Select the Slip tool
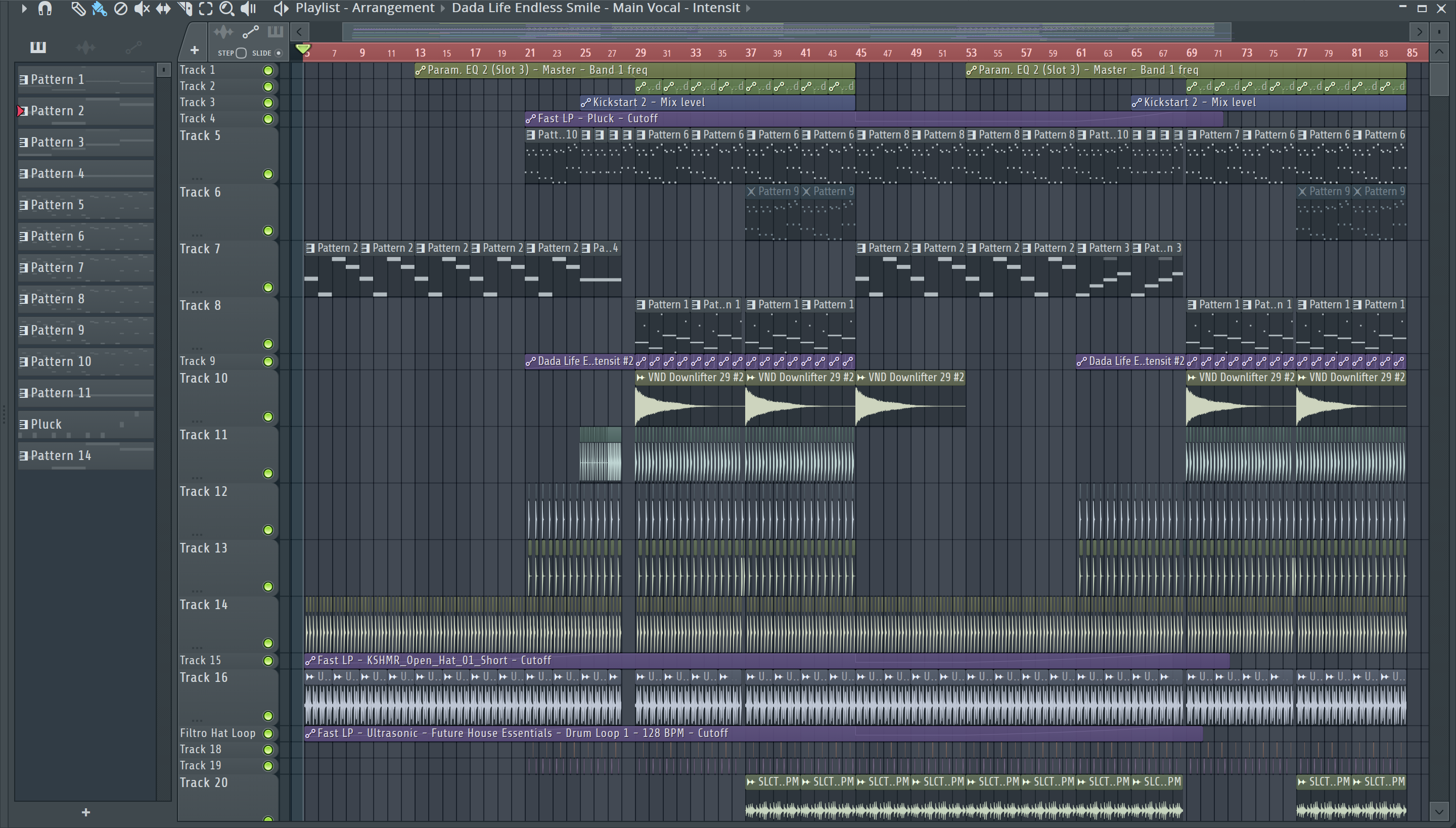1456x828 pixels. tap(163, 9)
